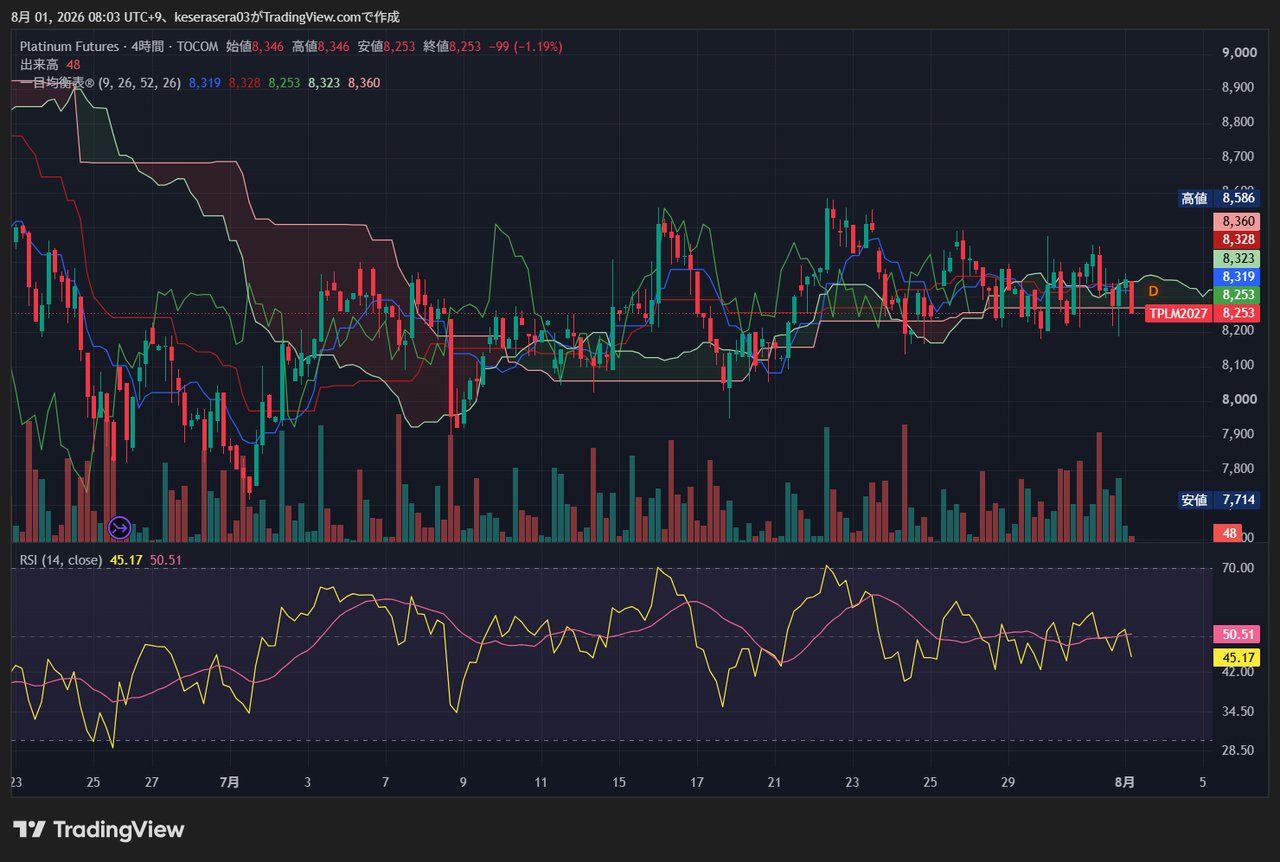Click the 高値 8,346 high value in the legend
The width and height of the screenshot is (1280, 862).
pyautogui.click(x=320, y=46)
